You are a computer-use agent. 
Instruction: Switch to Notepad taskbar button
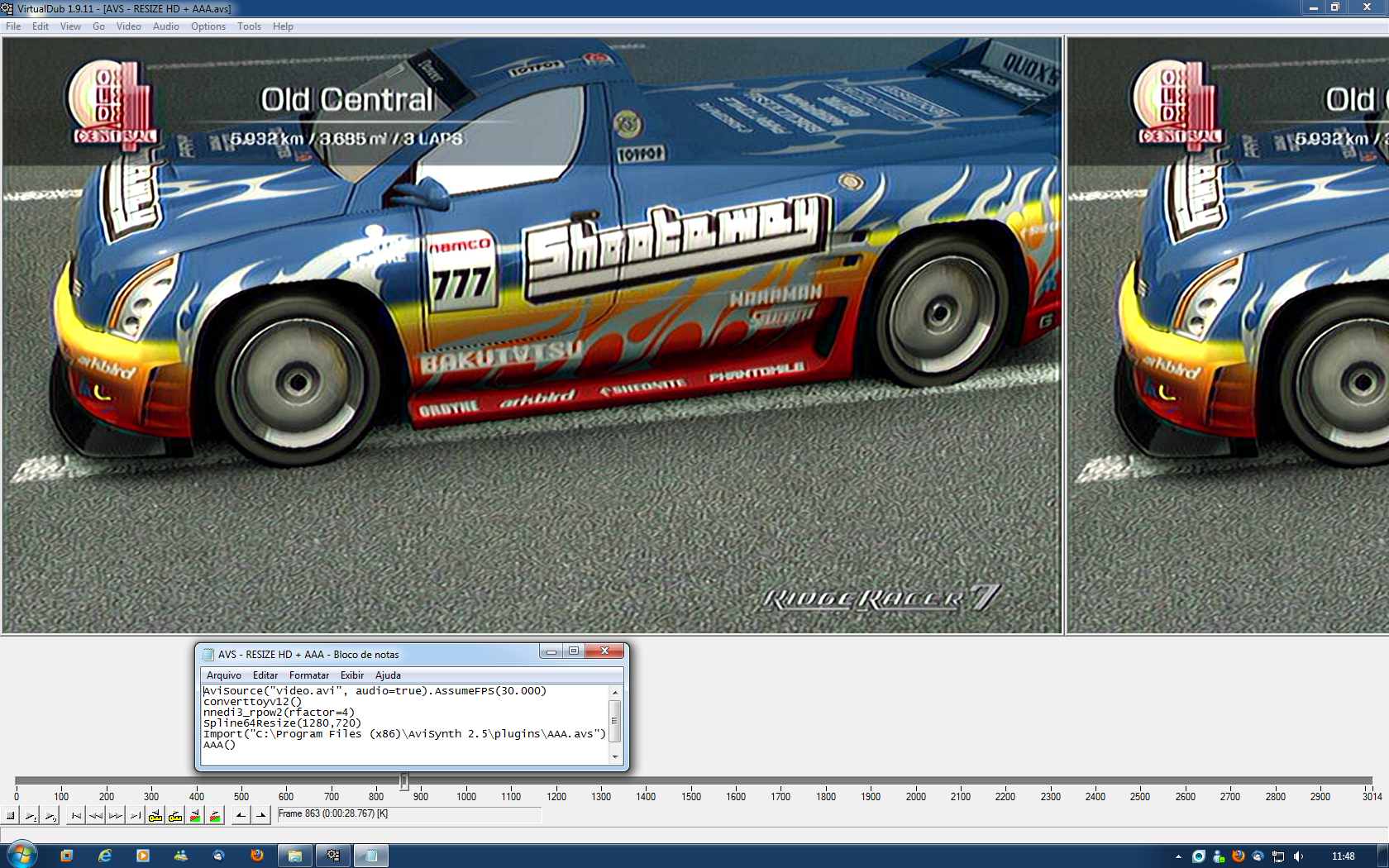(371, 856)
